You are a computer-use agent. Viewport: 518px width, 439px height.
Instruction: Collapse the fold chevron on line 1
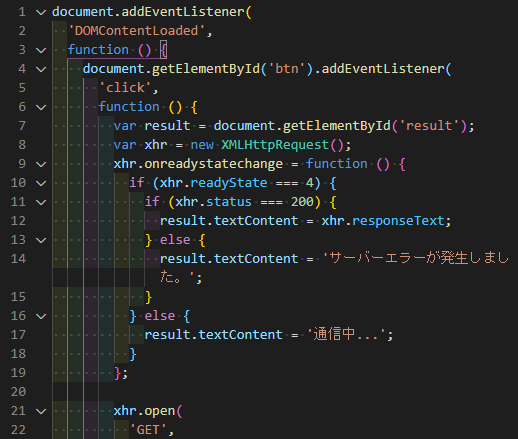coord(41,13)
